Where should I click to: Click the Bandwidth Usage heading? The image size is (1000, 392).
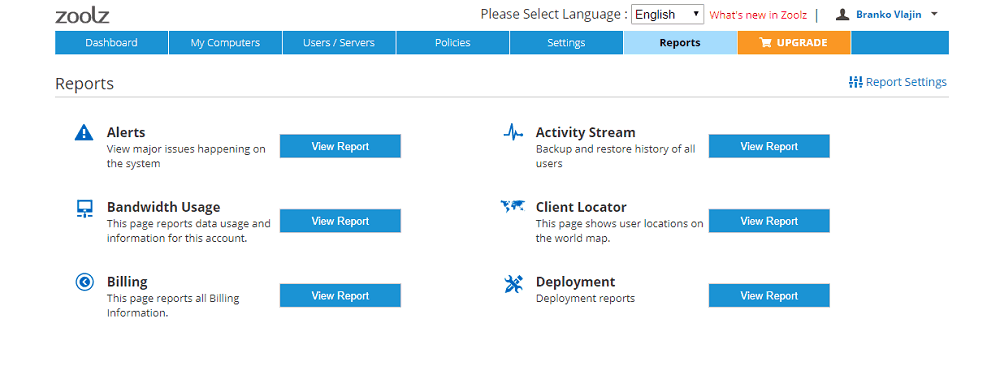(x=163, y=207)
